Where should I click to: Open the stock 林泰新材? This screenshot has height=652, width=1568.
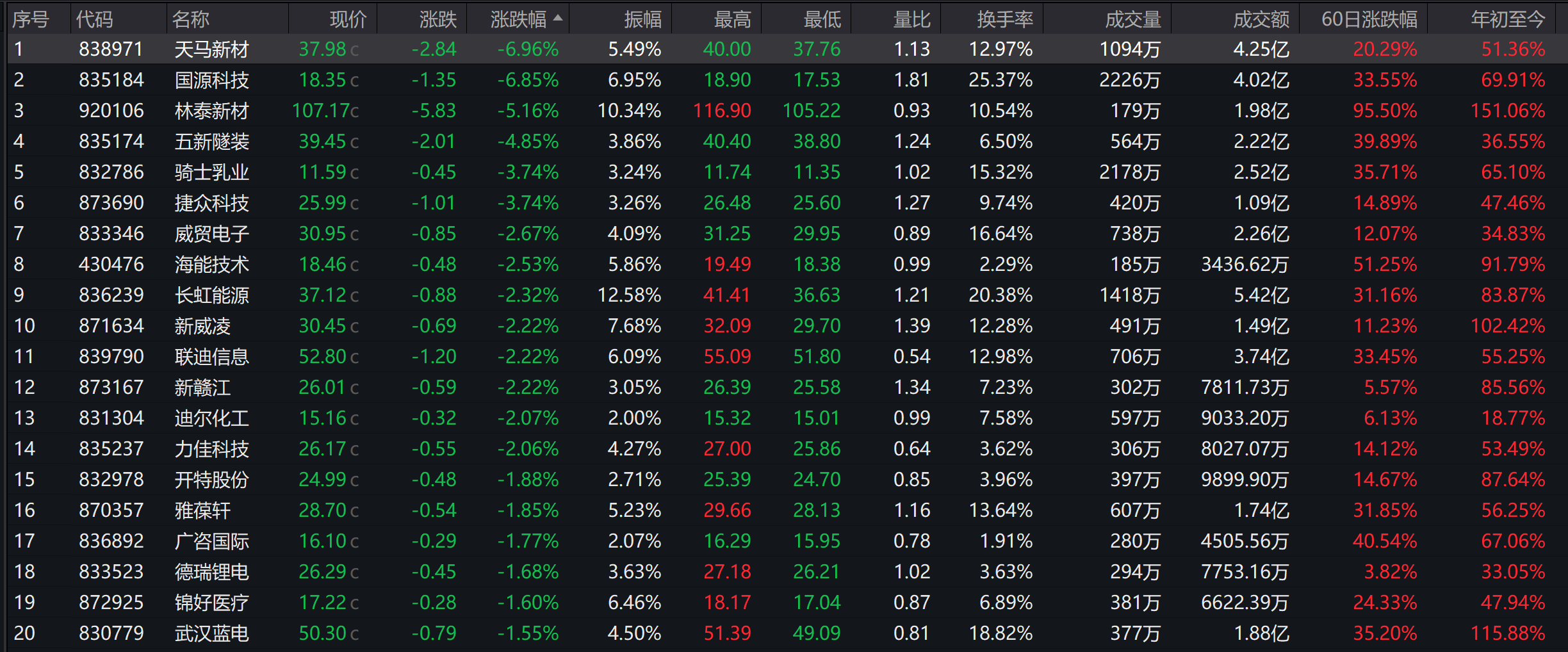pos(211,111)
